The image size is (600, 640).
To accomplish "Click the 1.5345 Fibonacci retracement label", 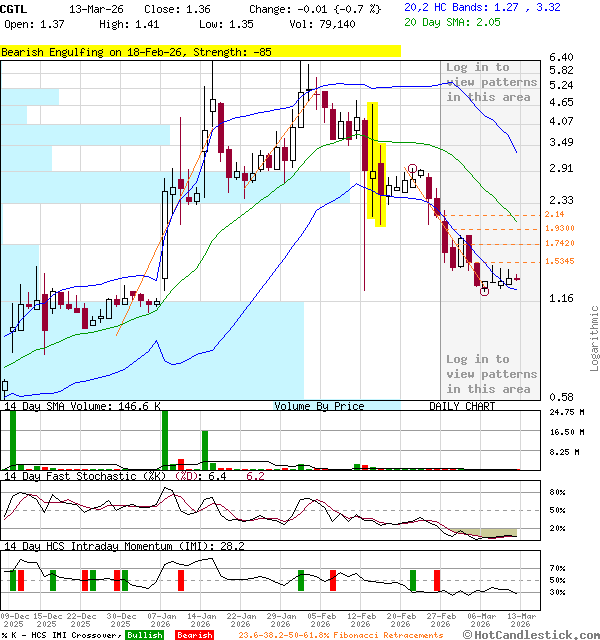I will coord(559,261).
